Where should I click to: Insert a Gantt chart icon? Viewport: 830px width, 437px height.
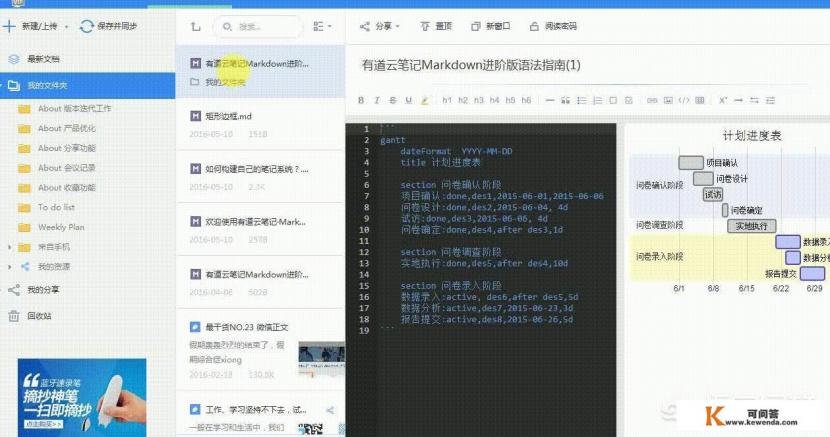coord(770,100)
